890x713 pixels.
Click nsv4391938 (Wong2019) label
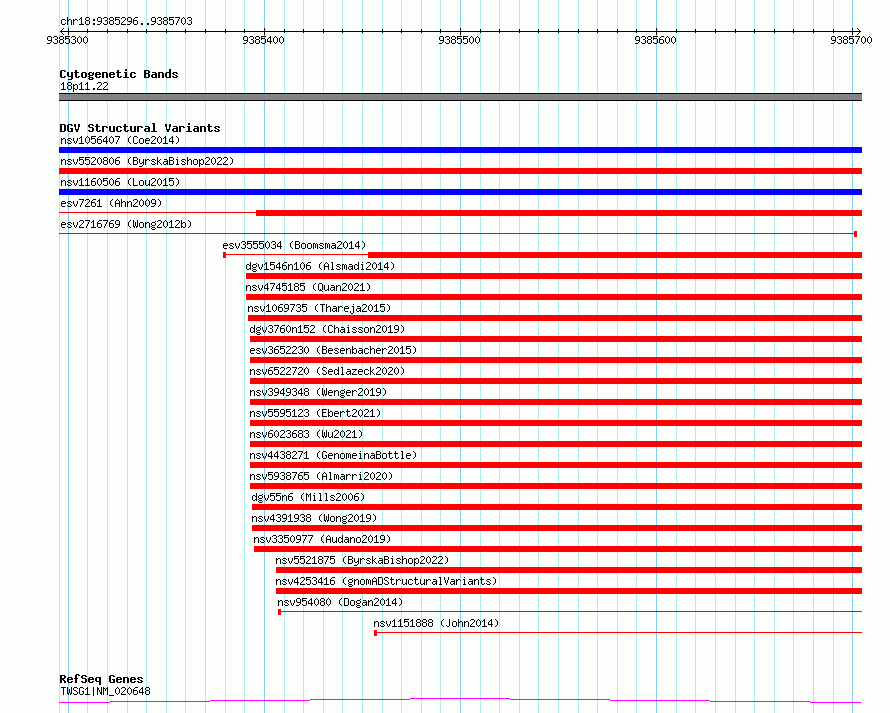314,518
